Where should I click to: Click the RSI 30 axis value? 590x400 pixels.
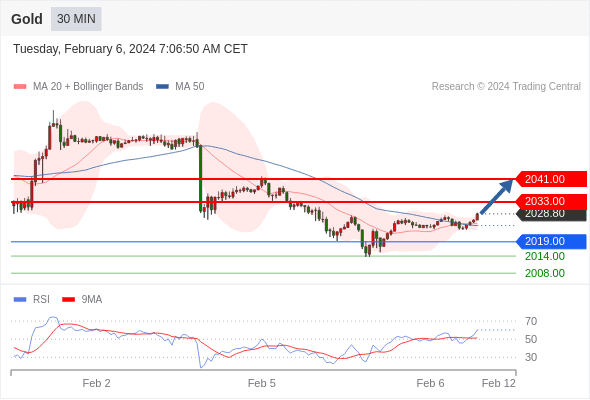point(531,357)
